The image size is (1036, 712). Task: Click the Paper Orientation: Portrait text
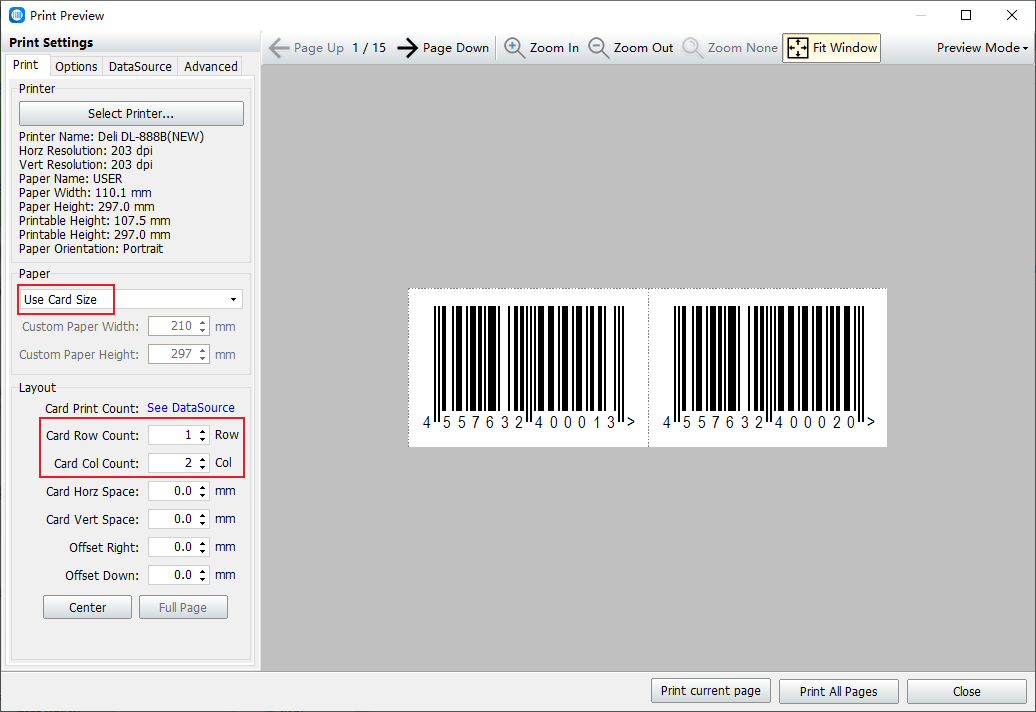point(91,249)
